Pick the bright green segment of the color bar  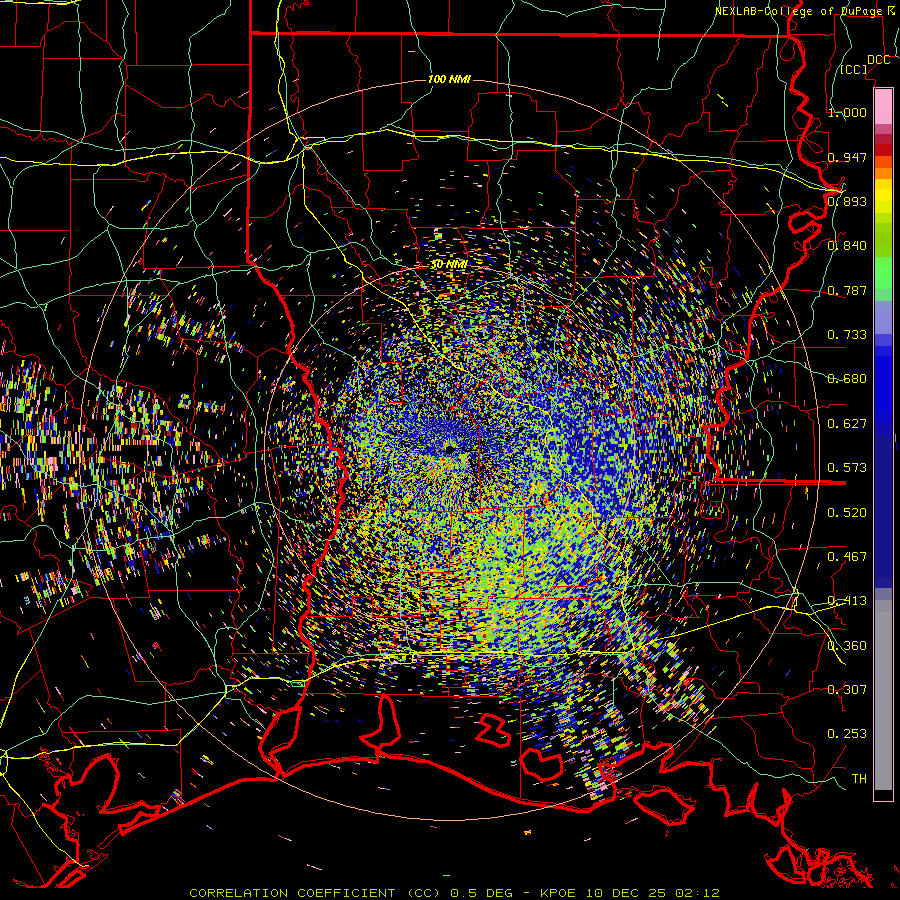[883, 273]
